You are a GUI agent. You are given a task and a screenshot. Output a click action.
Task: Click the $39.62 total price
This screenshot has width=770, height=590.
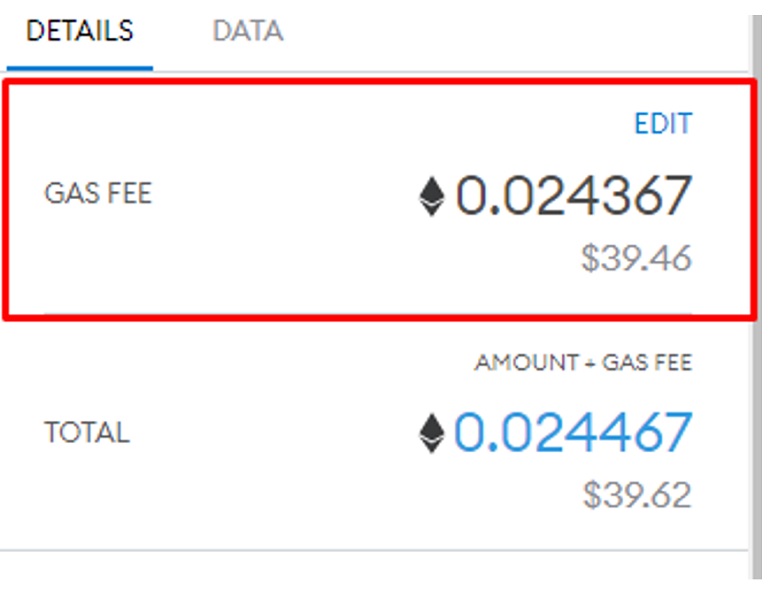click(x=636, y=494)
